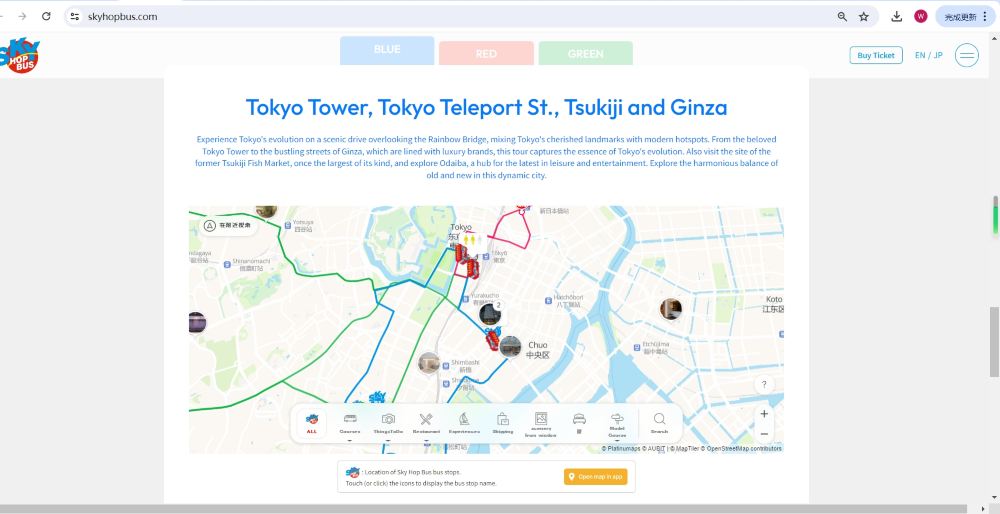Open Model Course signpost filter
This screenshot has width=1000, height=514.
click(x=617, y=425)
